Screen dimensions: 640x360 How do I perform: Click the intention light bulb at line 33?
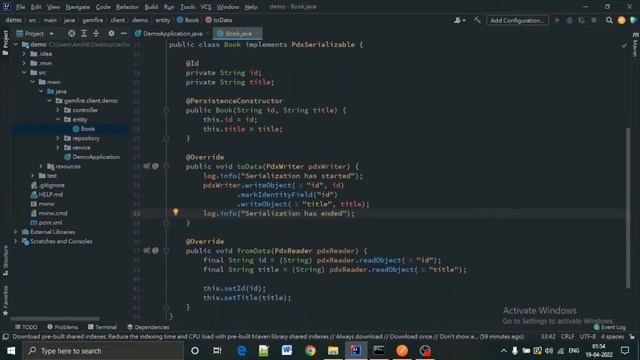tap(176, 212)
